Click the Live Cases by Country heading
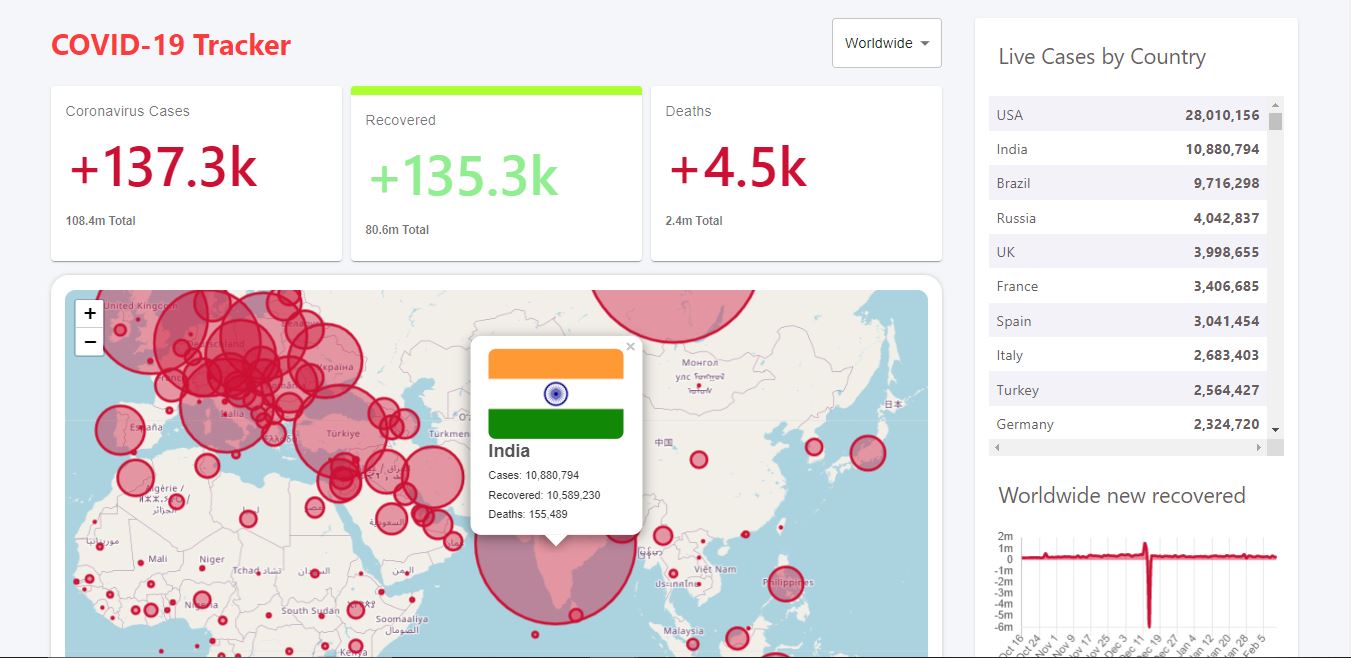Viewport: 1351px width, 658px height. tap(1102, 57)
